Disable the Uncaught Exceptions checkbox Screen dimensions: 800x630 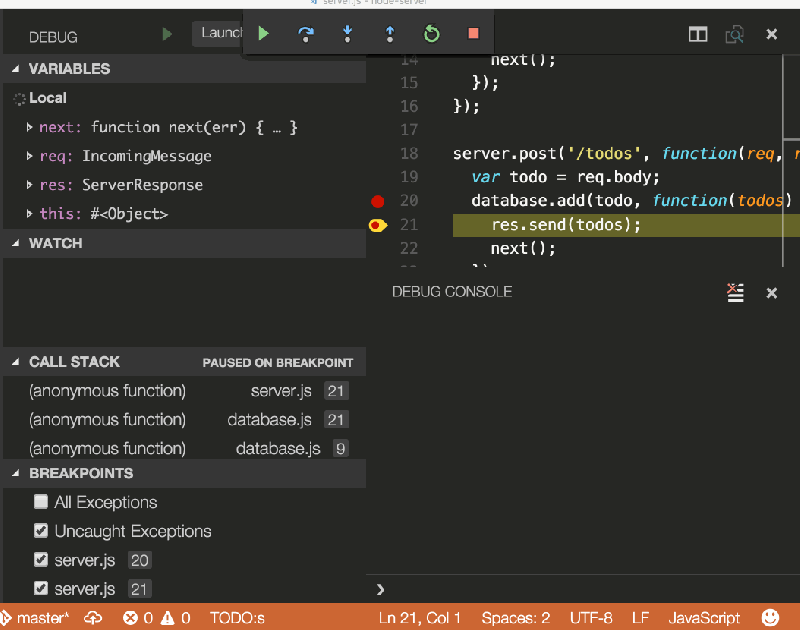(40, 531)
